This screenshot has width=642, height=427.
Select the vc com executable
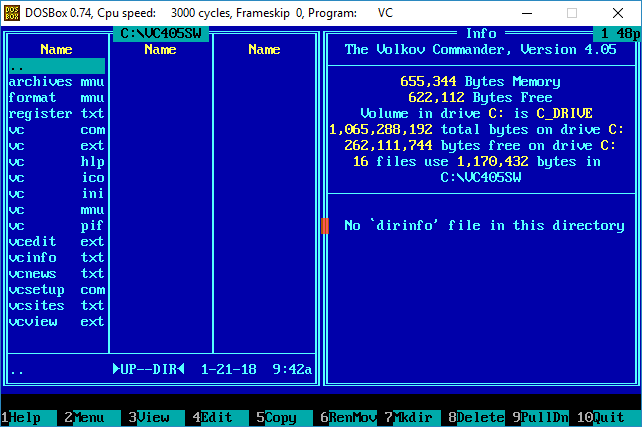click(56, 130)
